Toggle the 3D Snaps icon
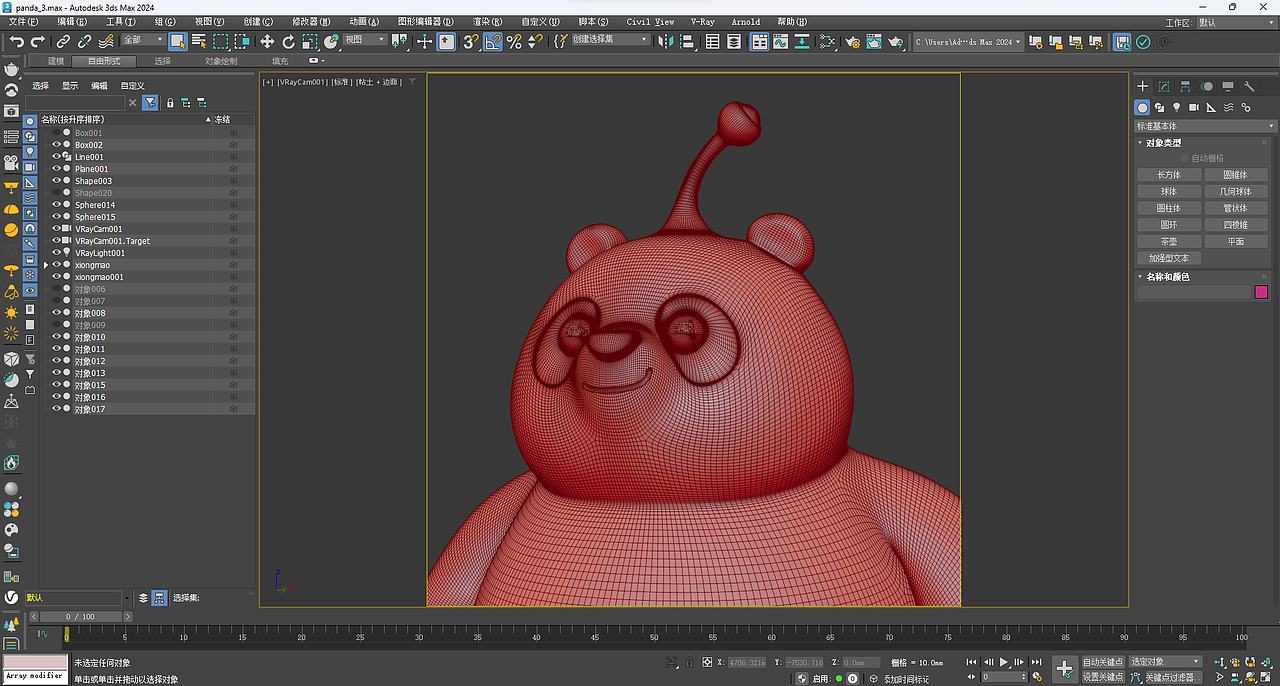Screen dimensions: 1280x686 click(x=470, y=41)
